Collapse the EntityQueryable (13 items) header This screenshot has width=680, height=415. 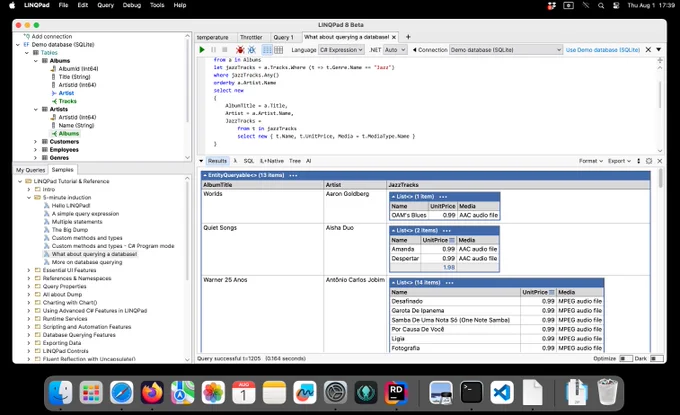(x=206, y=175)
